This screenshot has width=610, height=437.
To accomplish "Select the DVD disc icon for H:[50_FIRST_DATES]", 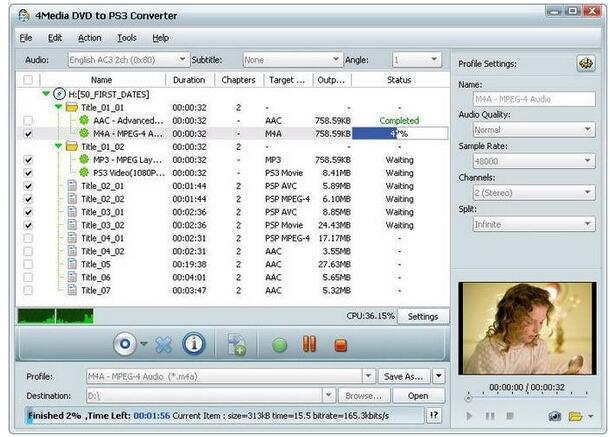I will pyautogui.click(x=59, y=94).
